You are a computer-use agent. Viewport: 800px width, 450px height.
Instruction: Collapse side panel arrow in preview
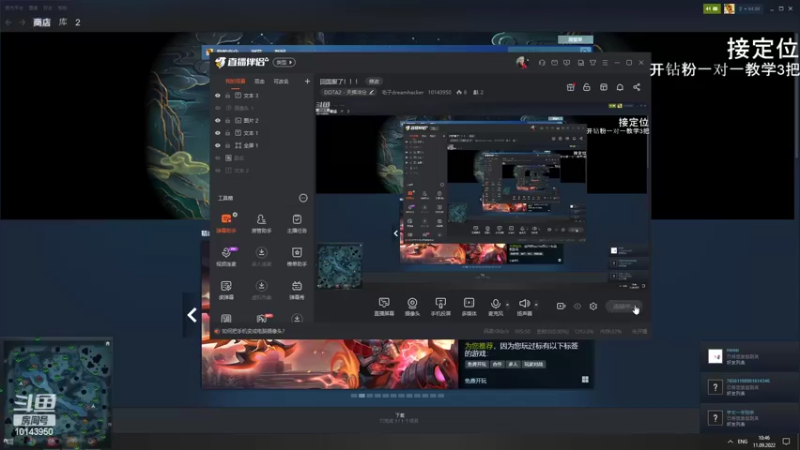395,233
